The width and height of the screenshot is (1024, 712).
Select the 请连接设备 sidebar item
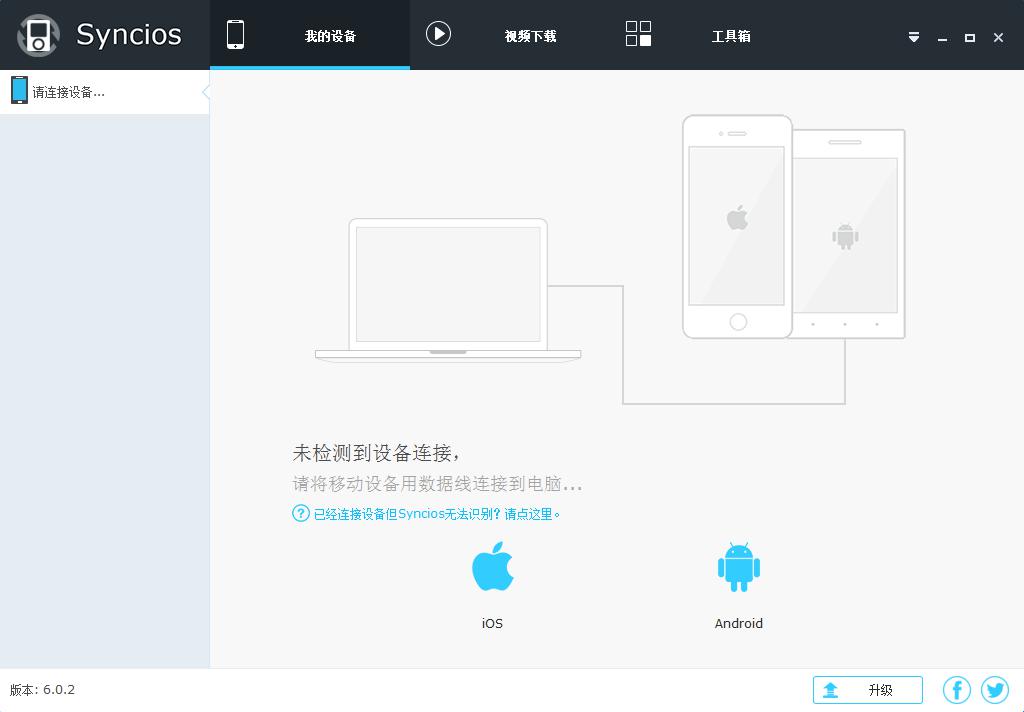click(68, 92)
